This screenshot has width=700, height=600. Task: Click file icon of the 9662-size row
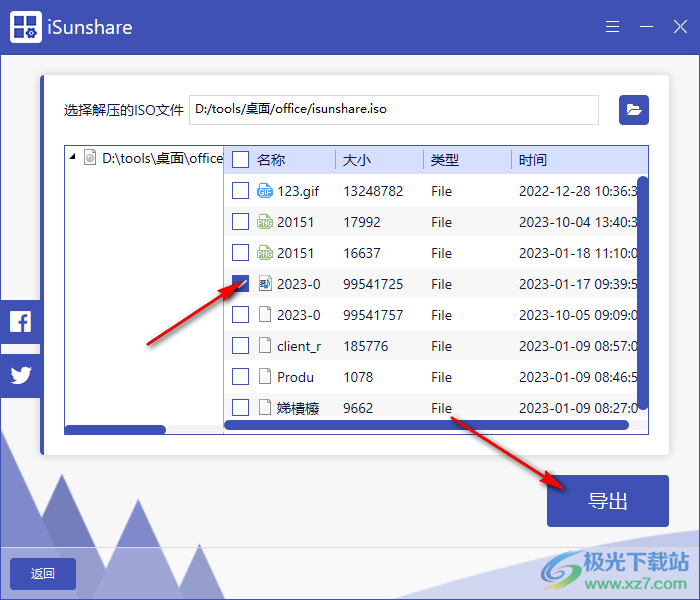tap(265, 407)
